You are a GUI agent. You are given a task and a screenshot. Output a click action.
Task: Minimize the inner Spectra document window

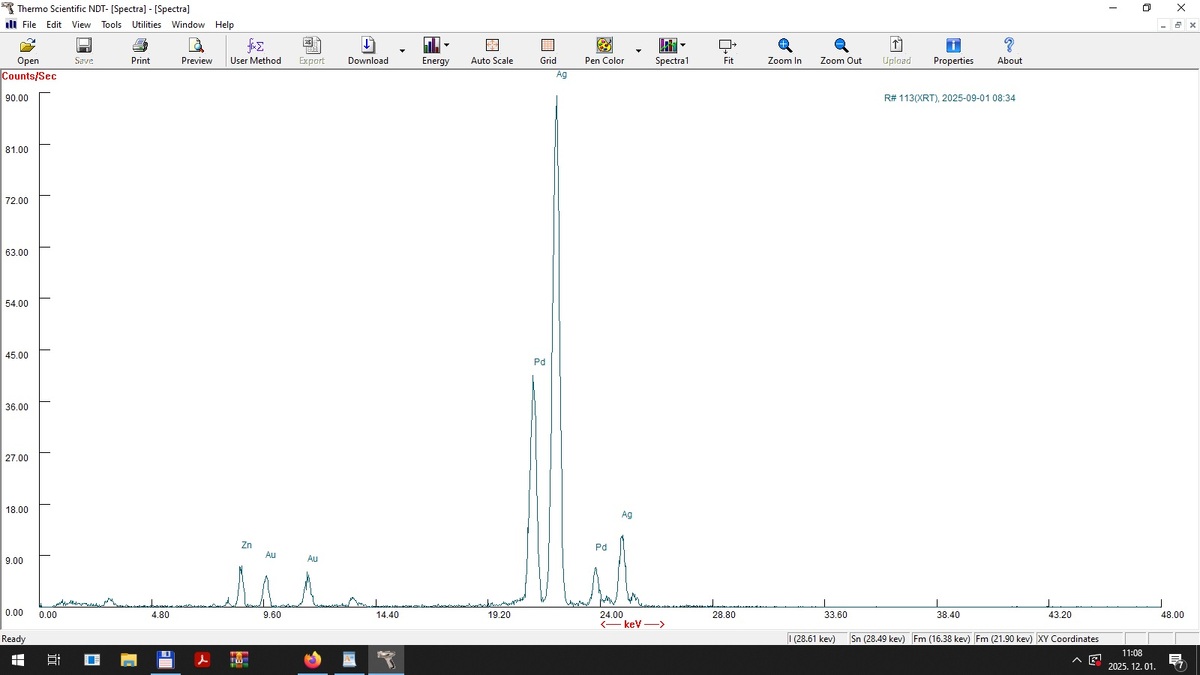pyautogui.click(x=1163, y=24)
